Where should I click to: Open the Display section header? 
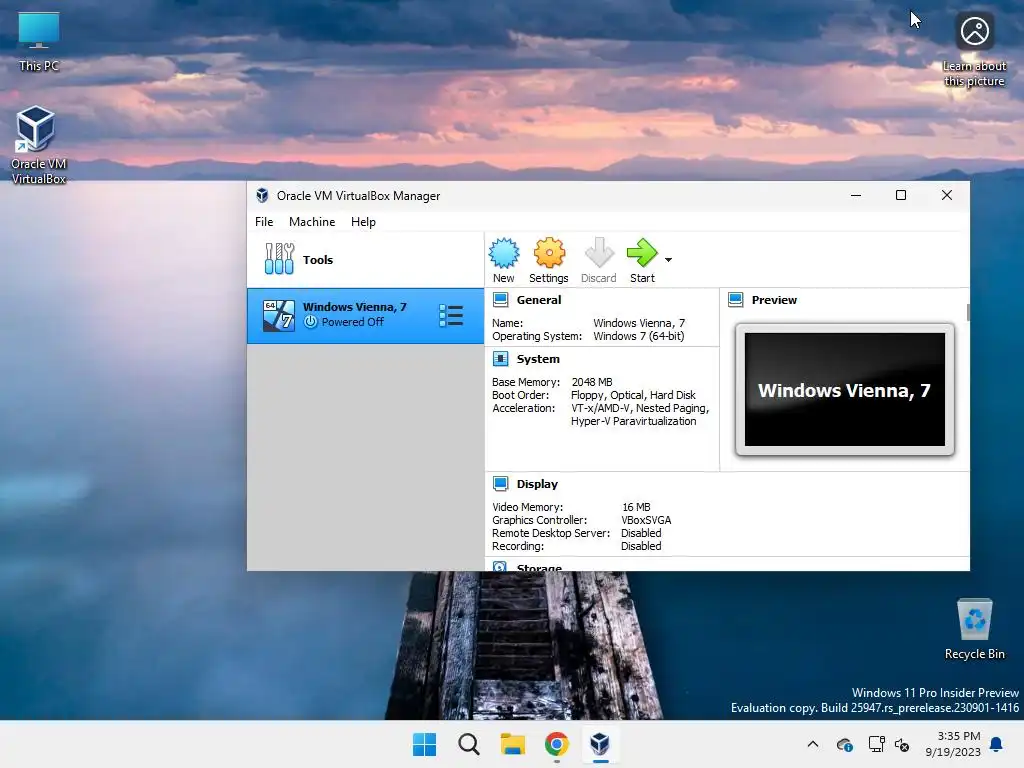537,484
